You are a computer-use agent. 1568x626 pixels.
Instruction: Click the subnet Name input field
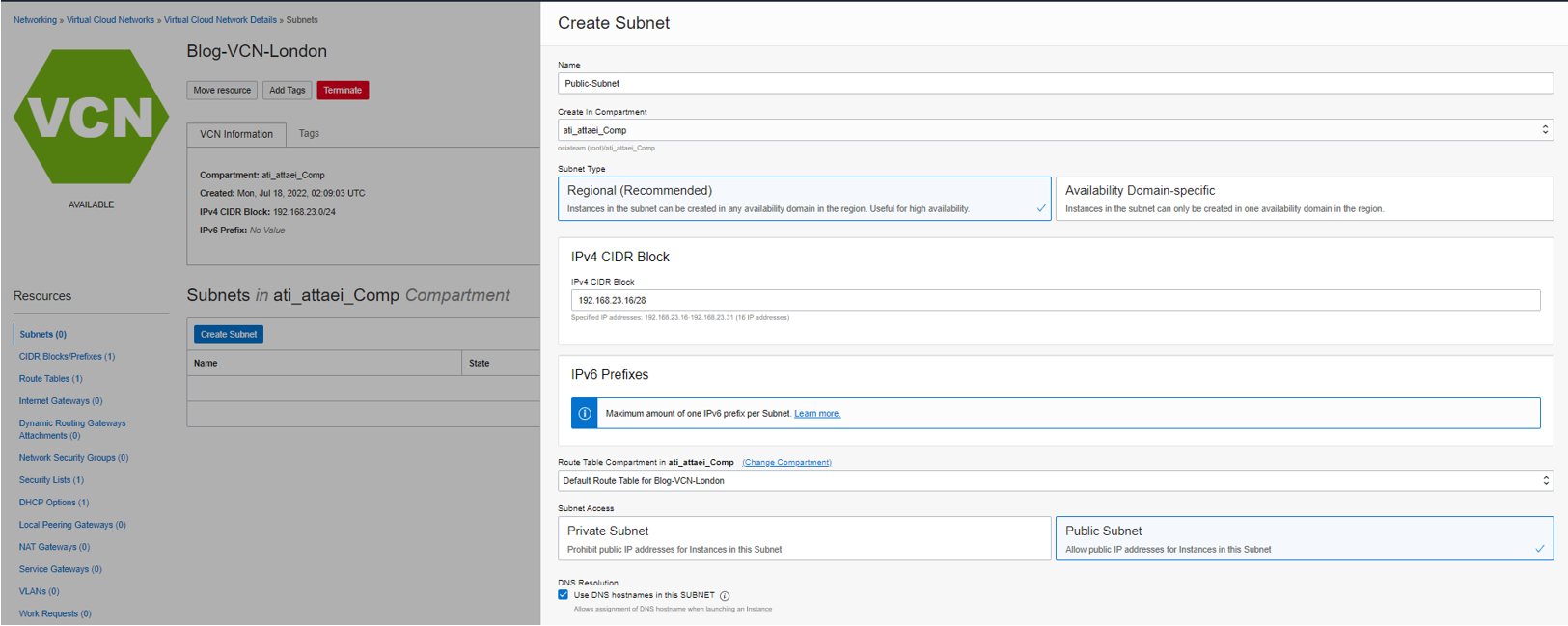pyautogui.click(x=1055, y=84)
